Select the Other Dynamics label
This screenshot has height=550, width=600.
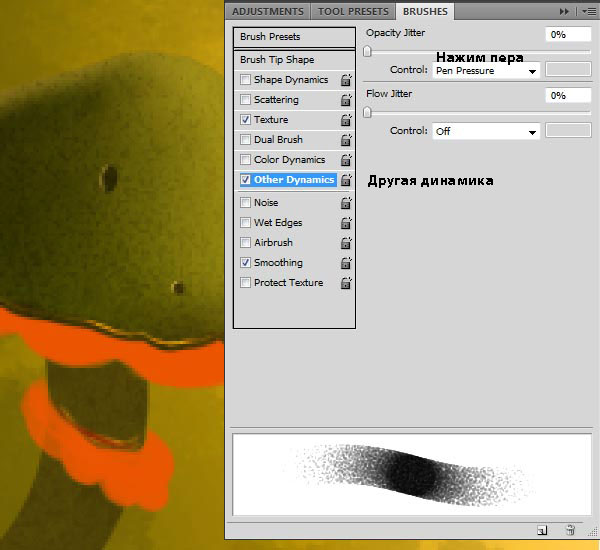tap(294, 180)
